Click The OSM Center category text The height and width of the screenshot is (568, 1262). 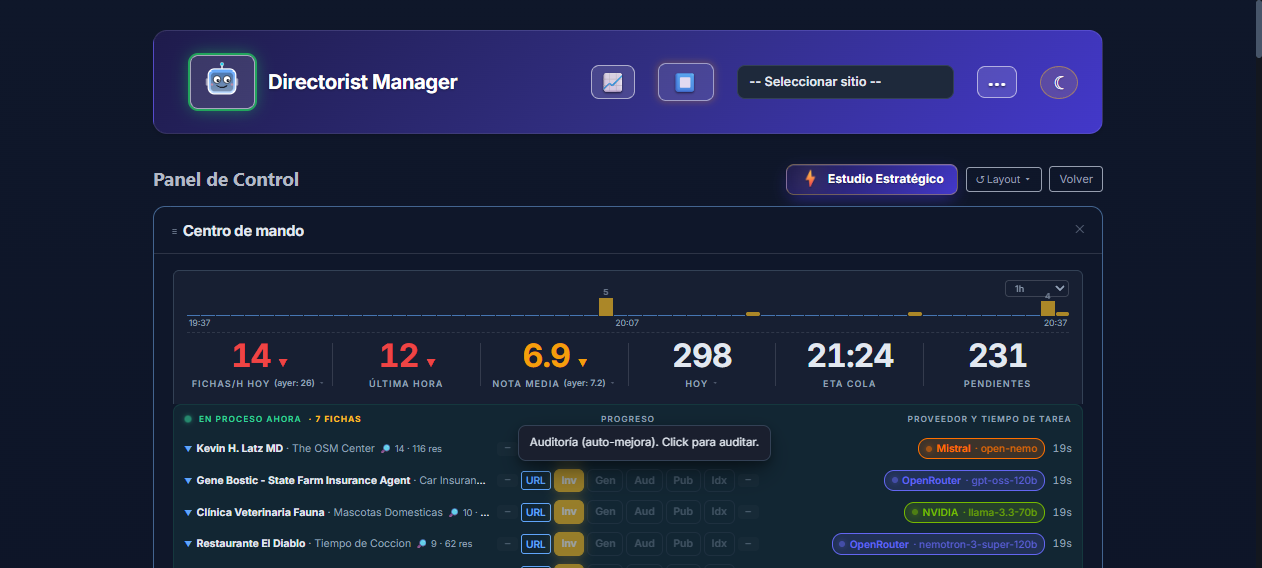pos(333,449)
